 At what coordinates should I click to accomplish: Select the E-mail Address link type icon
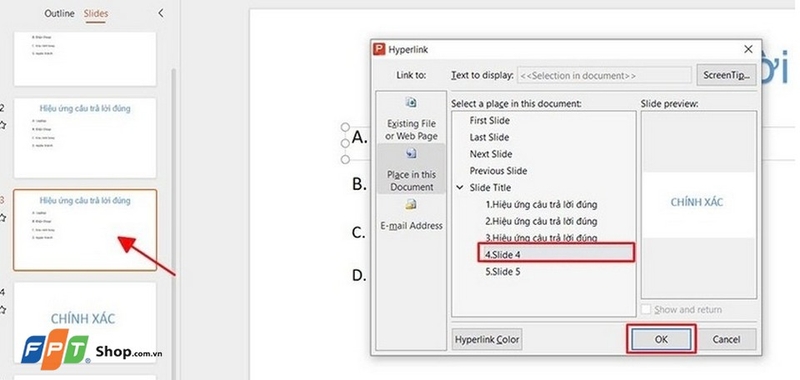(x=411, y=205)
